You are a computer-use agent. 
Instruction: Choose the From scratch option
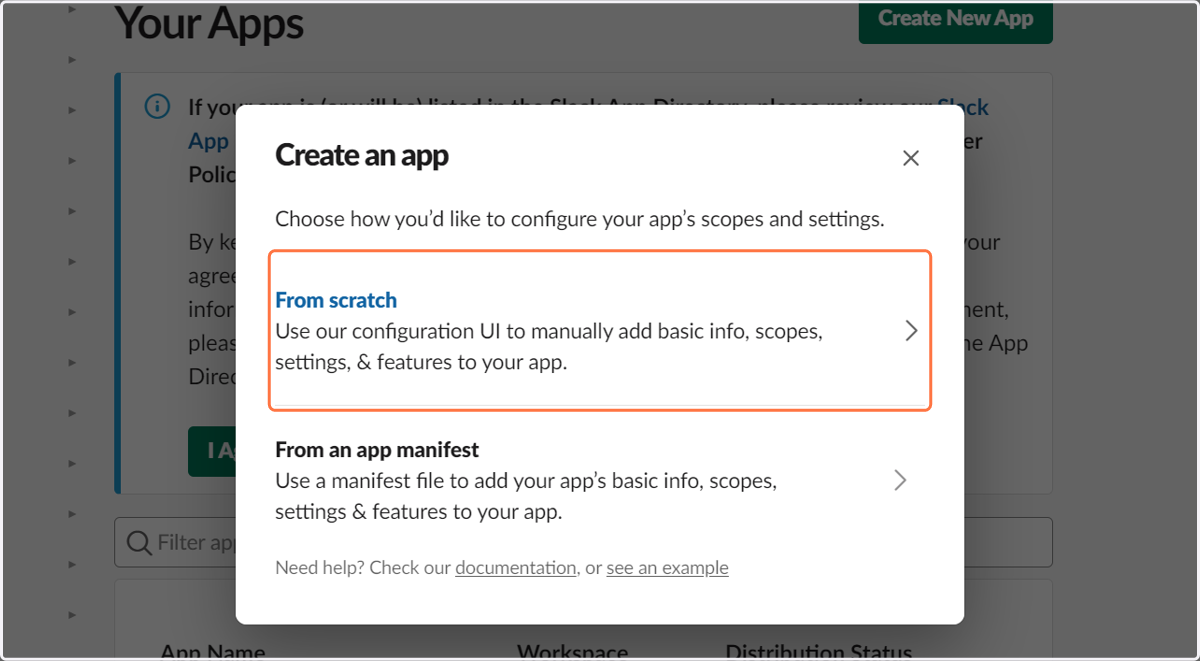coord(600,331)
